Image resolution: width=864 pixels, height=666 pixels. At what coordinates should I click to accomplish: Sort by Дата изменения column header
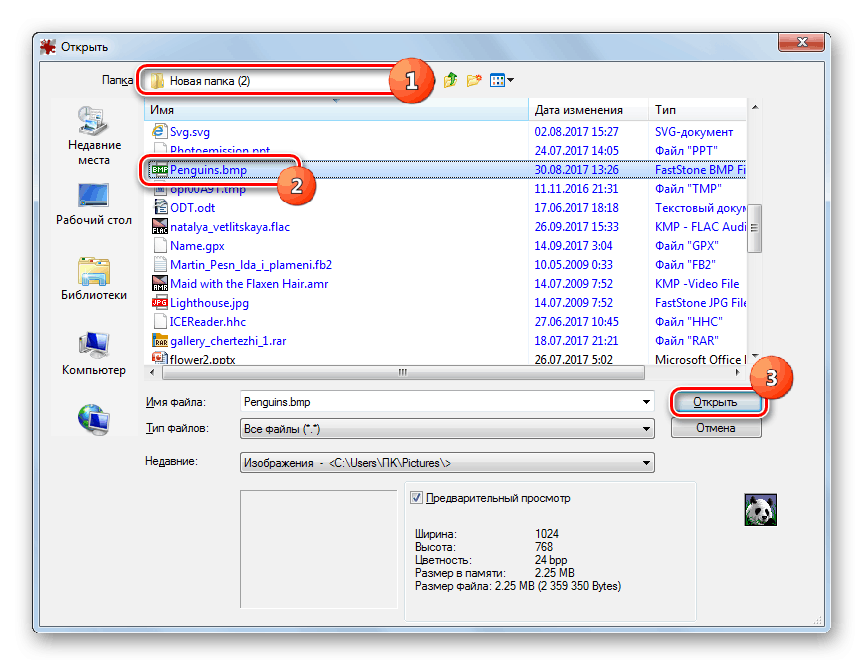point(588,110)
